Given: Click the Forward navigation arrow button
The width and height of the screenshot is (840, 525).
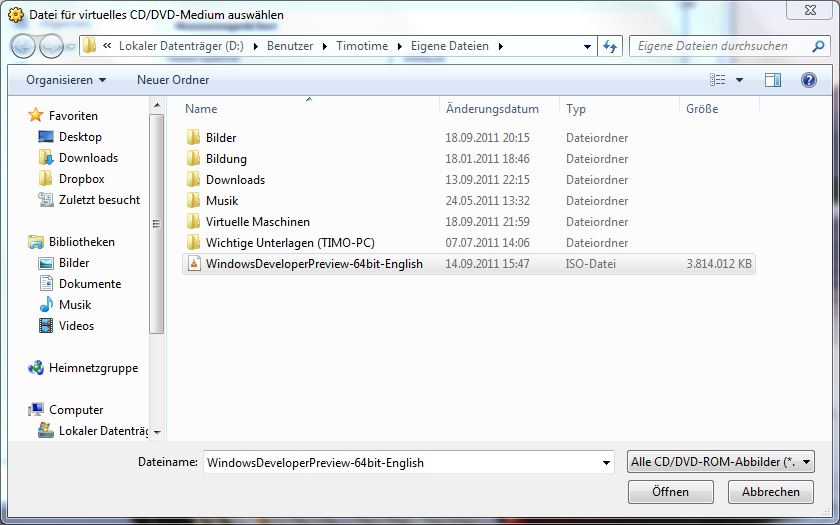Looking at the screenshot, I should point(51,47).
